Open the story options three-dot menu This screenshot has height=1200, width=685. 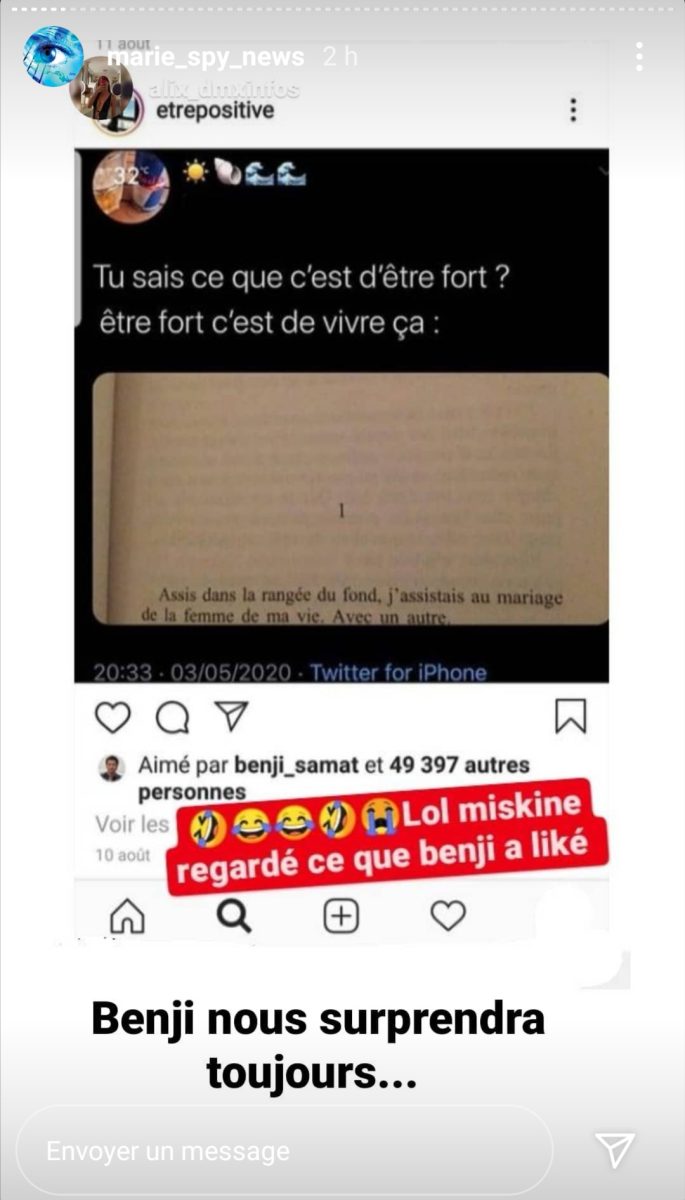639,56
